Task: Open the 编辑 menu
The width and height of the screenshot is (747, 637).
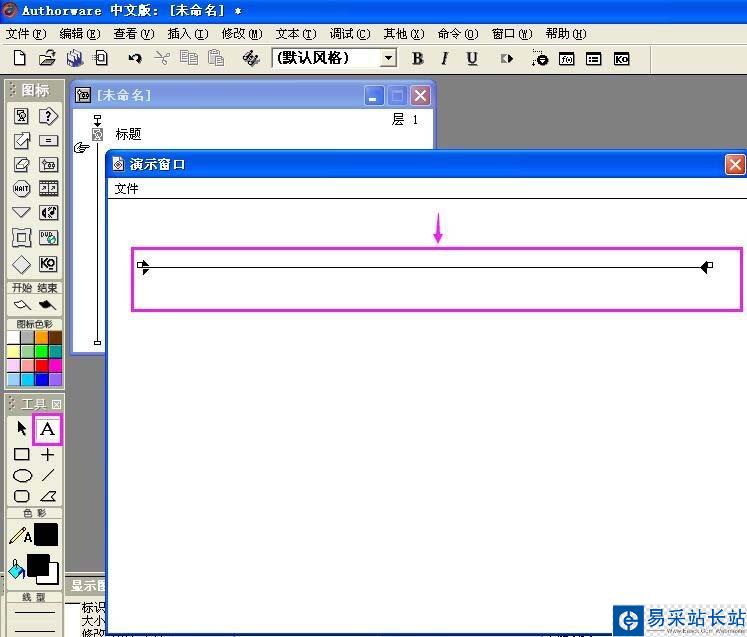Action: [x=80, y=34]
